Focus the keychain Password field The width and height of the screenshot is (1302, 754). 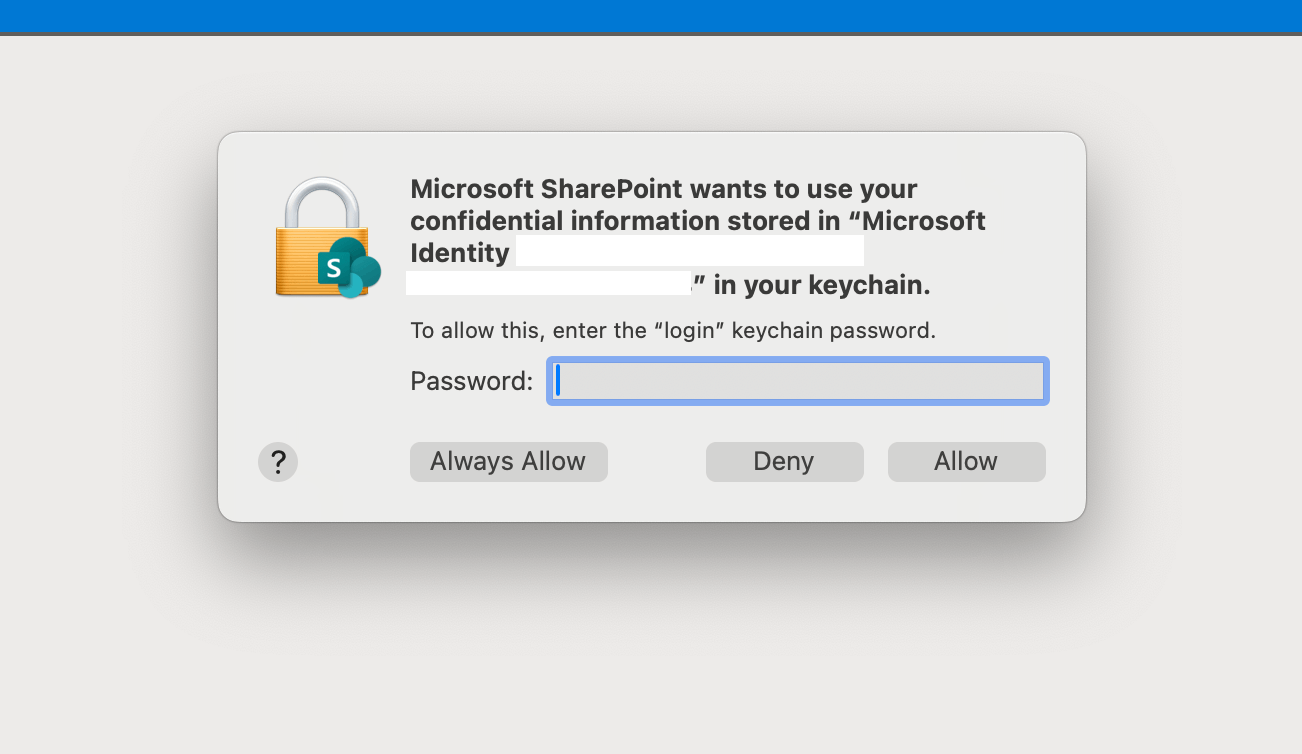click(798, 381)
